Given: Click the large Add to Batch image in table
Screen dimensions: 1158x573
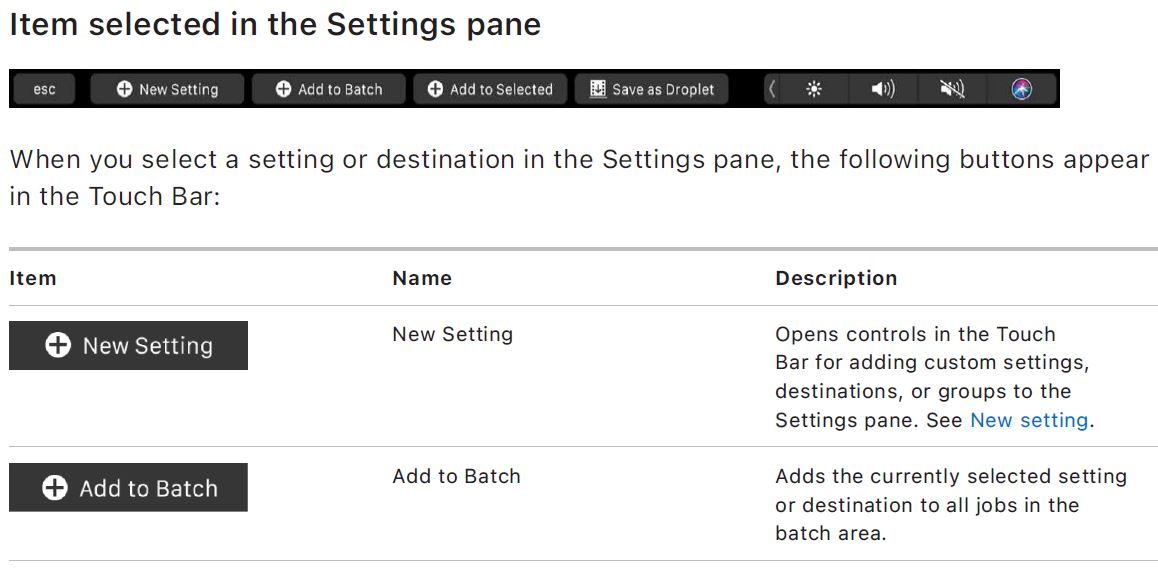Looking at the screenshot, I should [128, 488].
